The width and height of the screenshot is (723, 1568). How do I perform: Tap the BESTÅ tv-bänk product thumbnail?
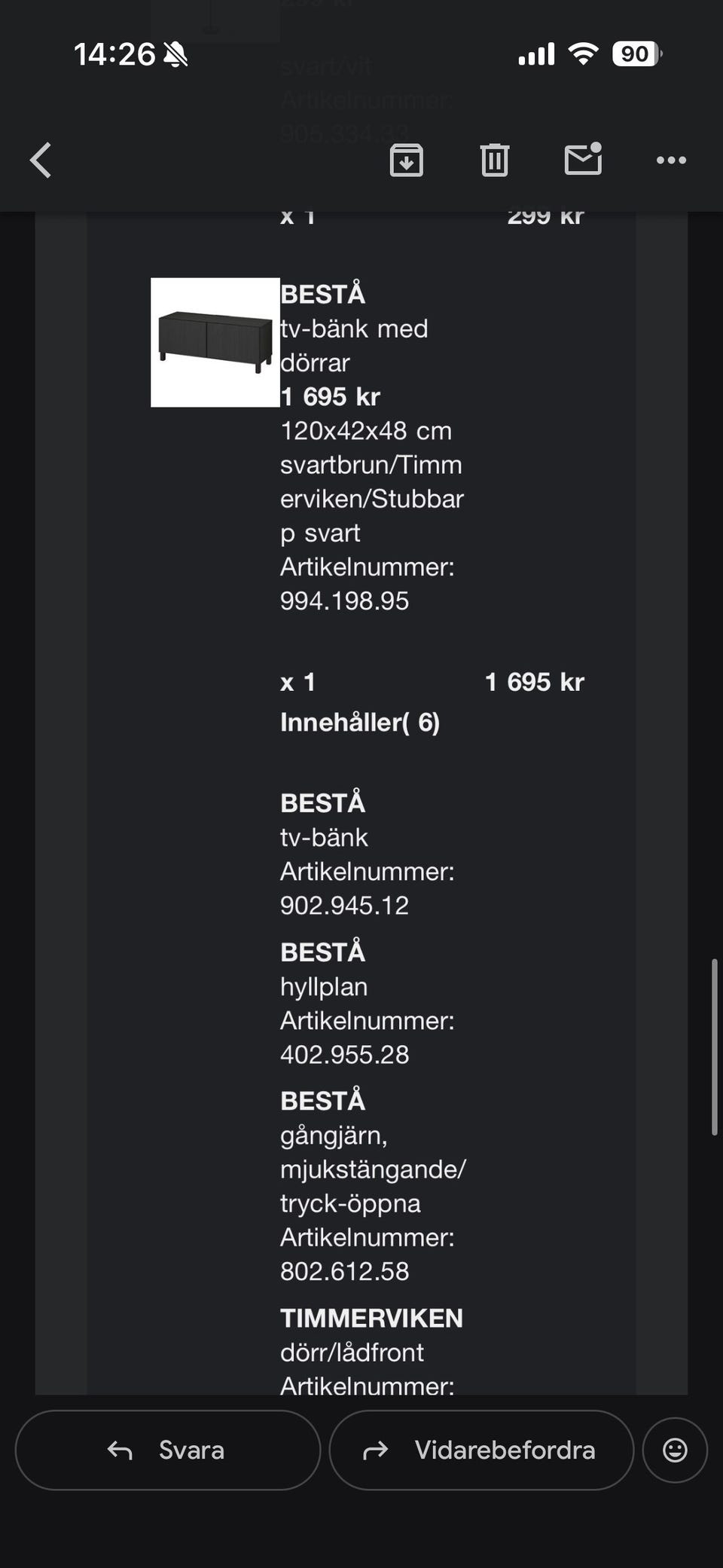pyautogui.click(x=215, y=343)
